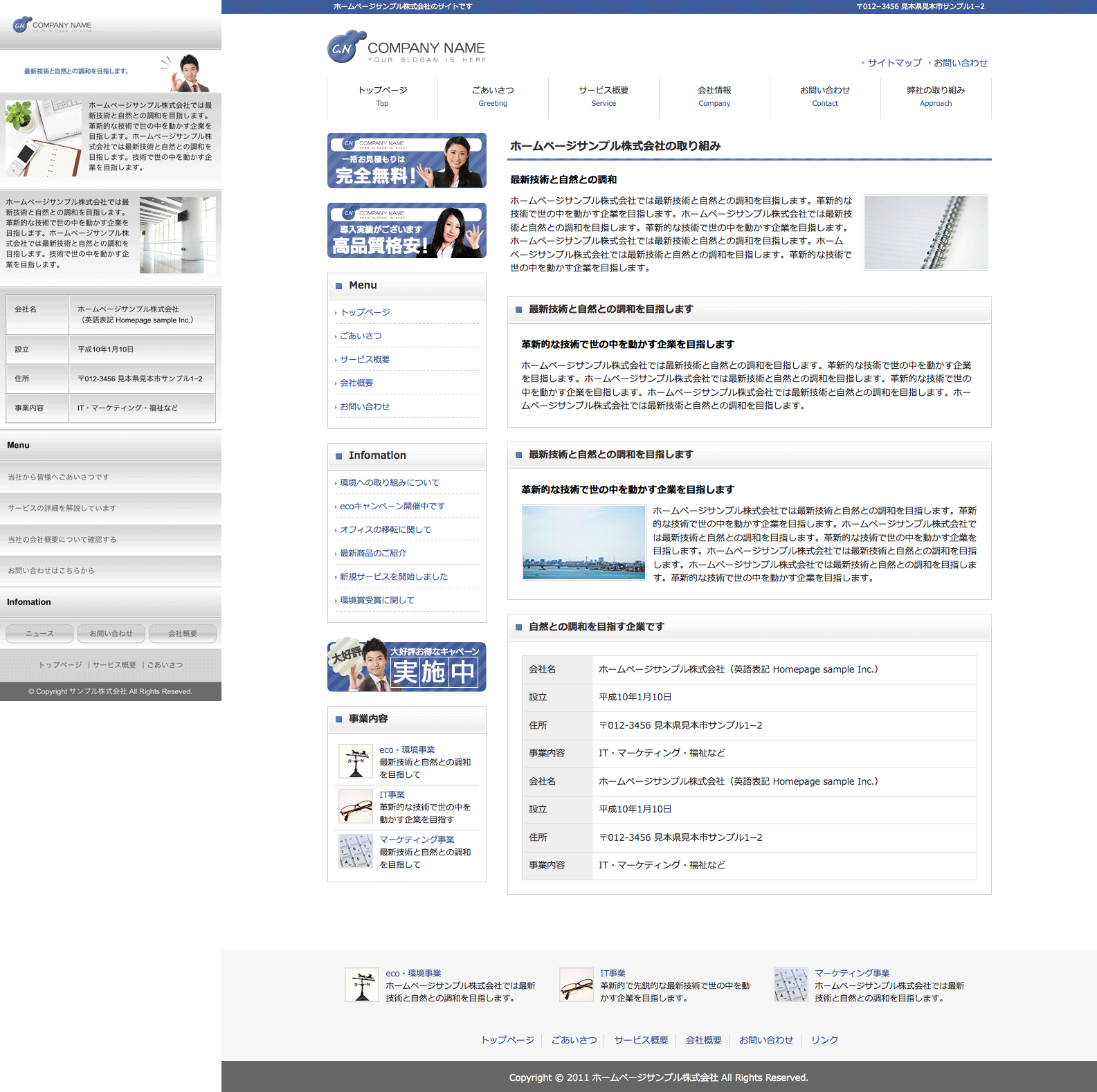Click the eyeglasses thumbnail beside IT事業 in sidebar
This screenshot has height=1092, width=1097.
[x=356, y=806]
